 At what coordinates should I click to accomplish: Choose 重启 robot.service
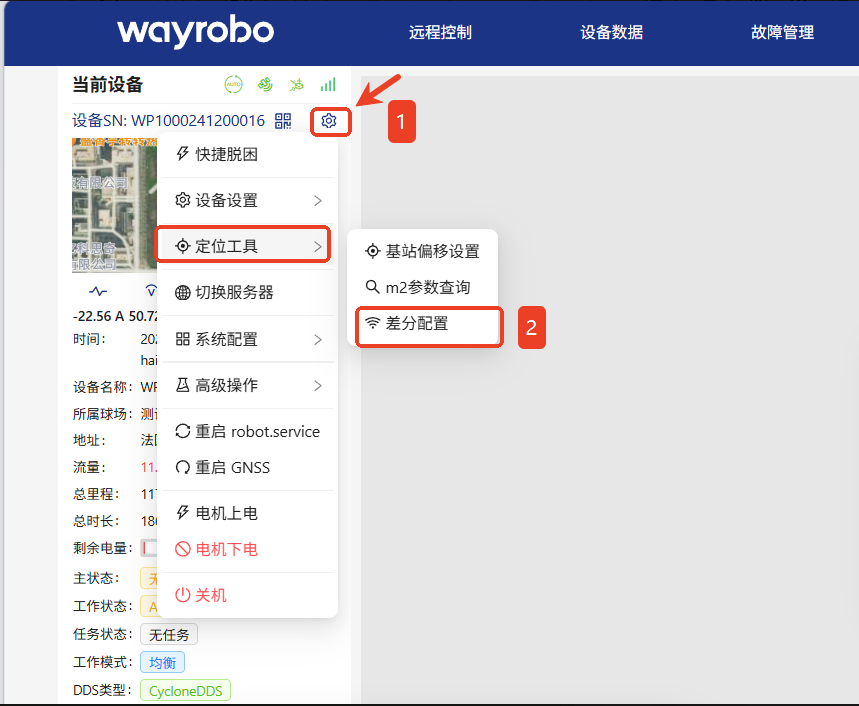point(248,431)
